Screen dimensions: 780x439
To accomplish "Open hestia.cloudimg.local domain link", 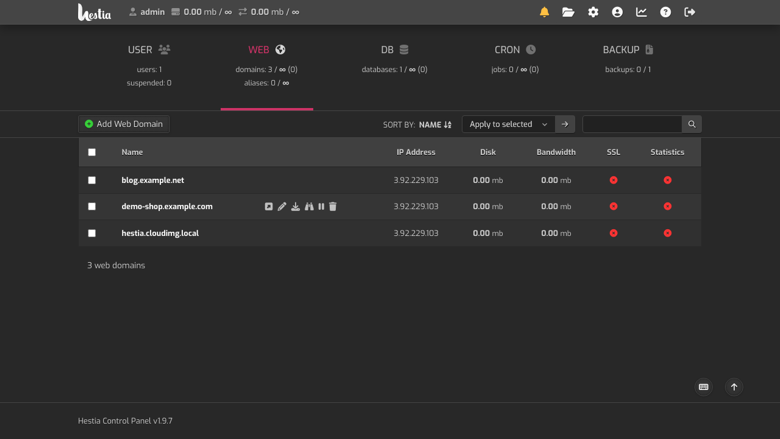I will (160, 233).
